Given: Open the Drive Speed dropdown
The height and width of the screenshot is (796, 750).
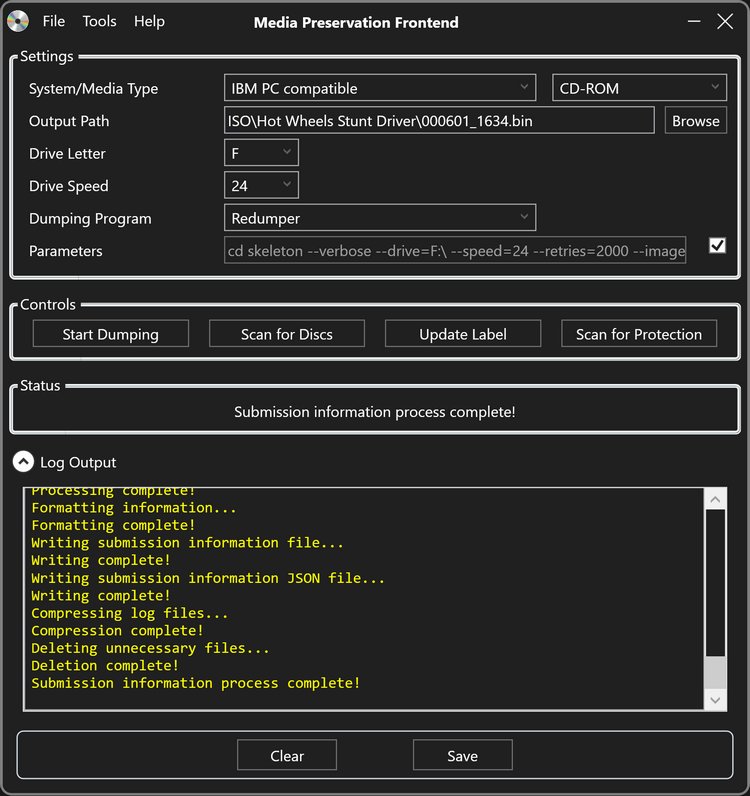Looking at the screenshot, I should [x=261, y=185].
